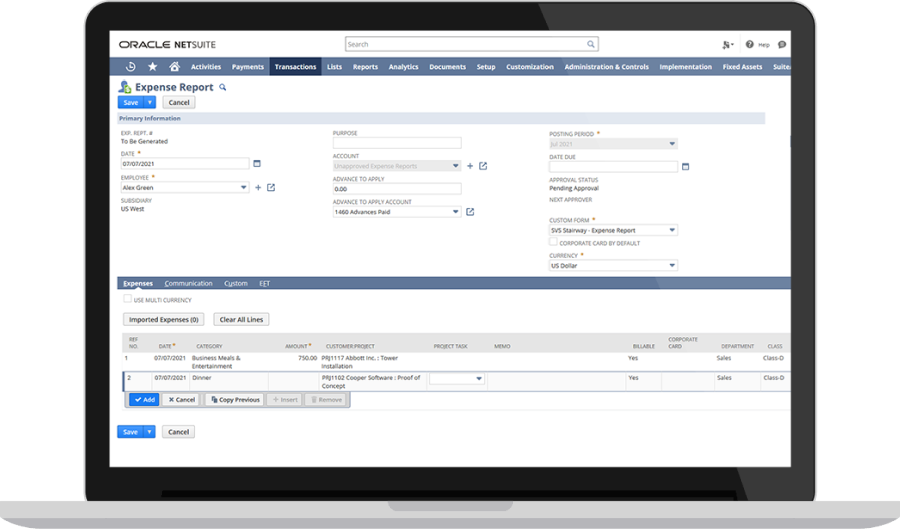Open the Reports menu
The image size is (900, 529).
click(x=366, y=67)
